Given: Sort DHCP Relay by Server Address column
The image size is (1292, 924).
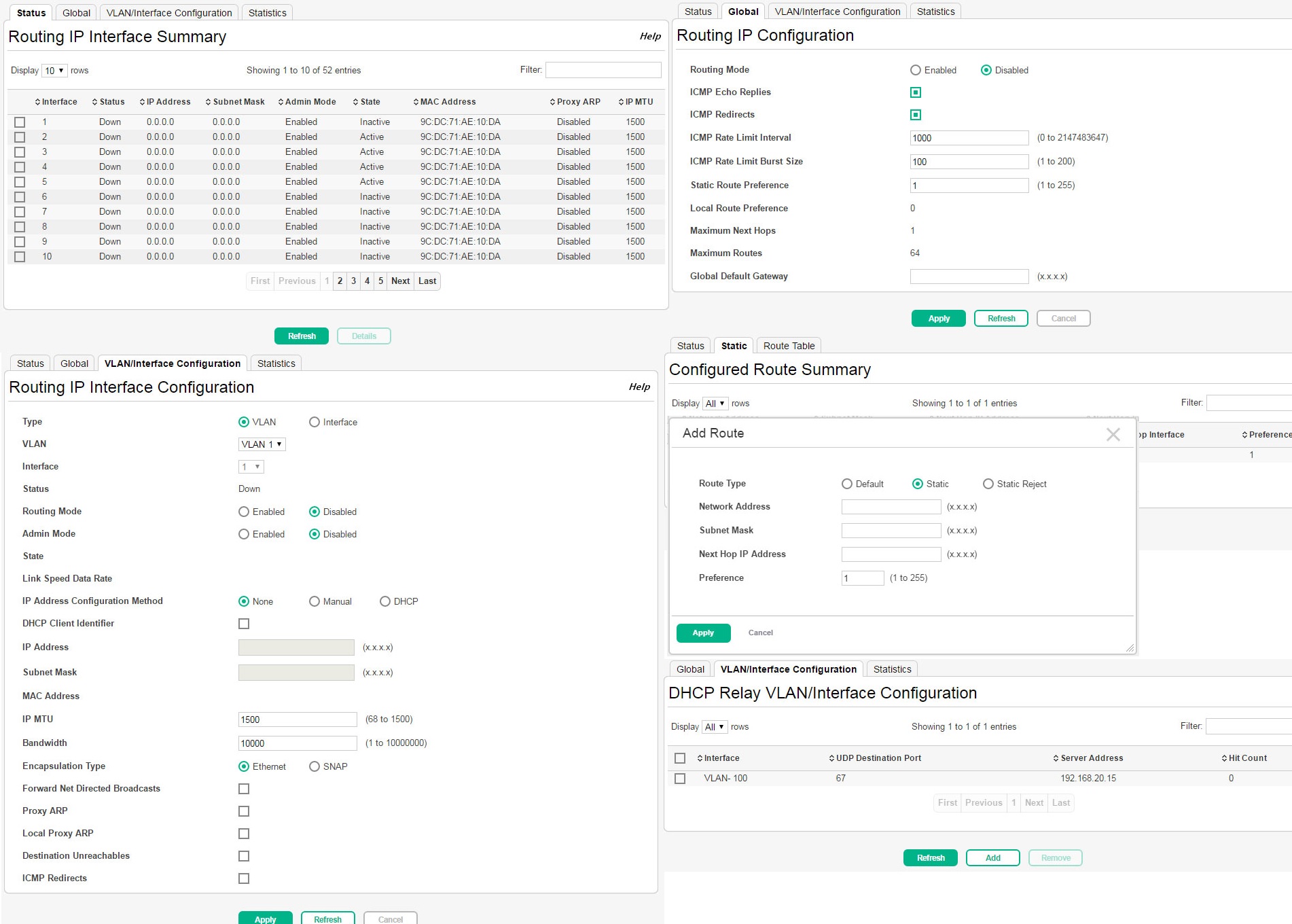Looking at the screenshot, I should pyautogui.click(x=1088, y=758).
